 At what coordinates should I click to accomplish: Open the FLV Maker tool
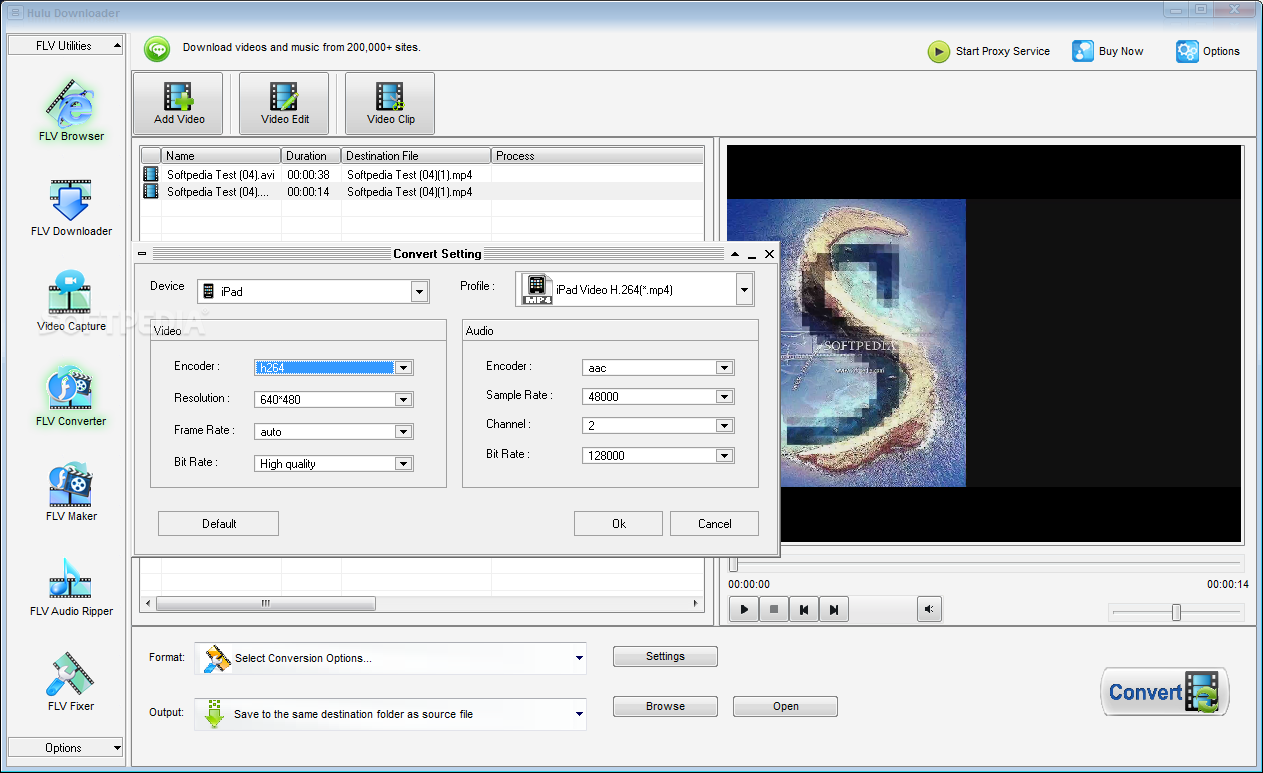click(x=70, y=492)
